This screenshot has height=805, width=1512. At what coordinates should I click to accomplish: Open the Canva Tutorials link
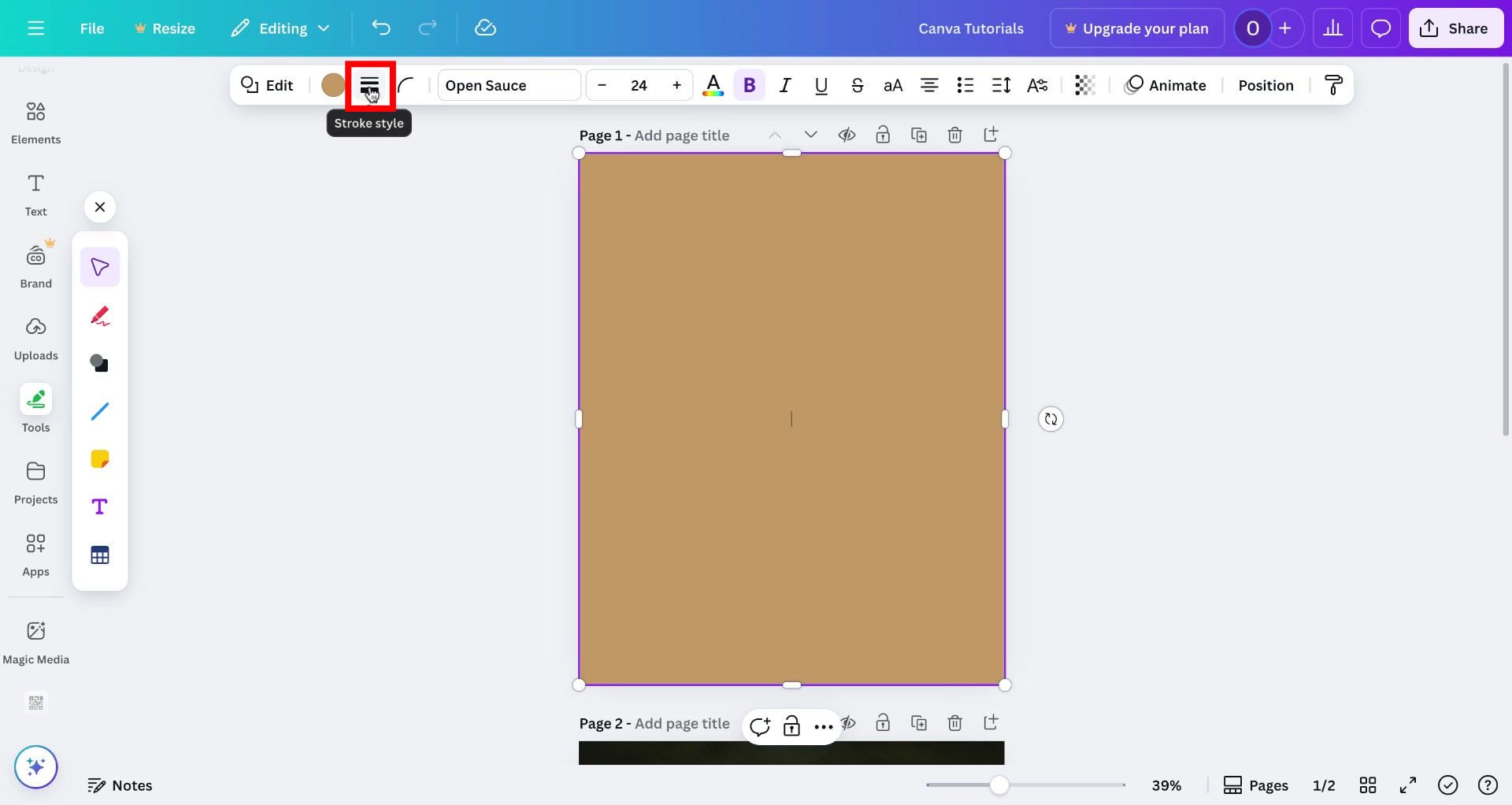[972, 28]
